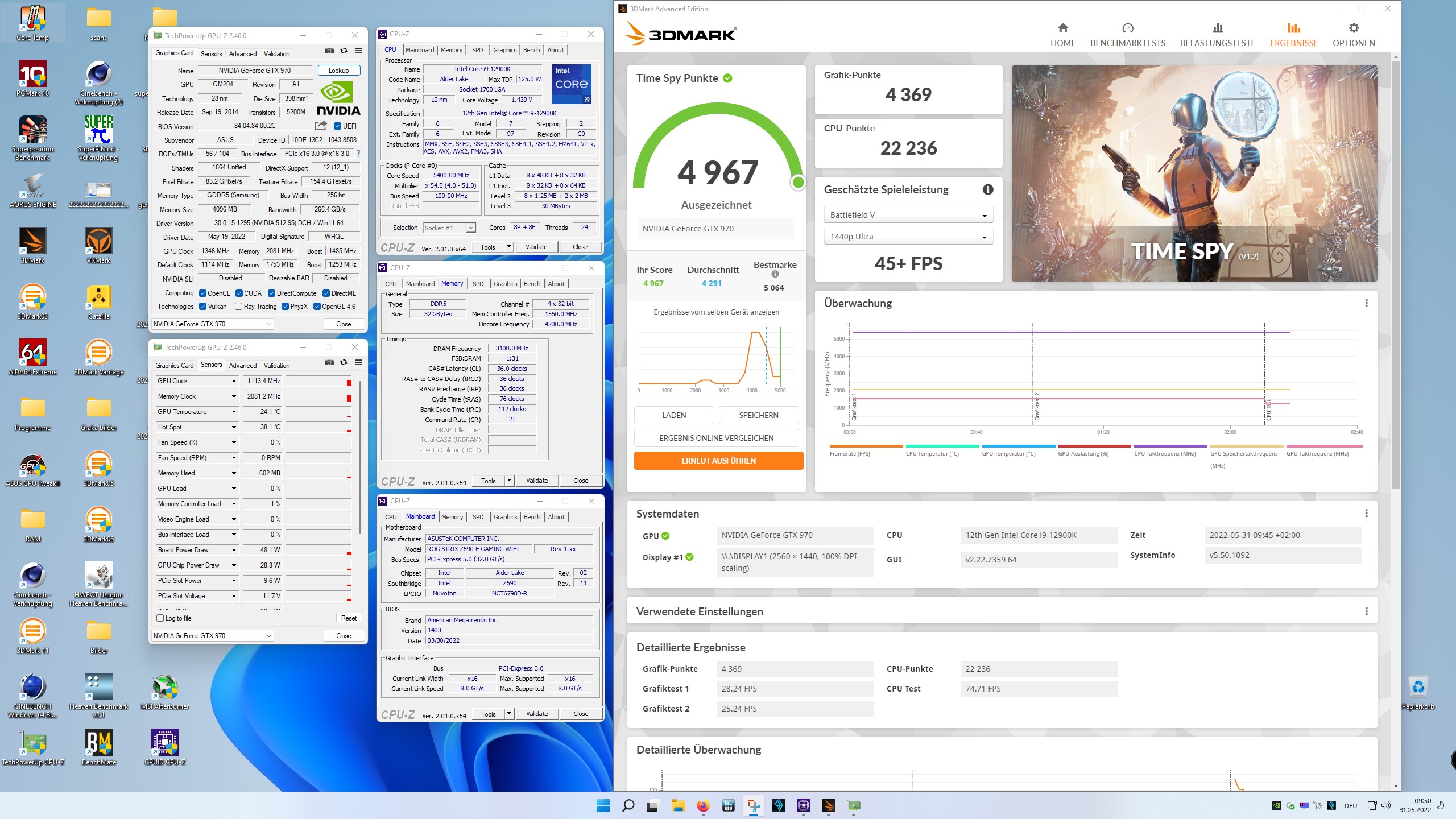Open ASUS GPU TweakII desktop icon
The width and height of the screenshot is (1456, 819).
(33, 469)
